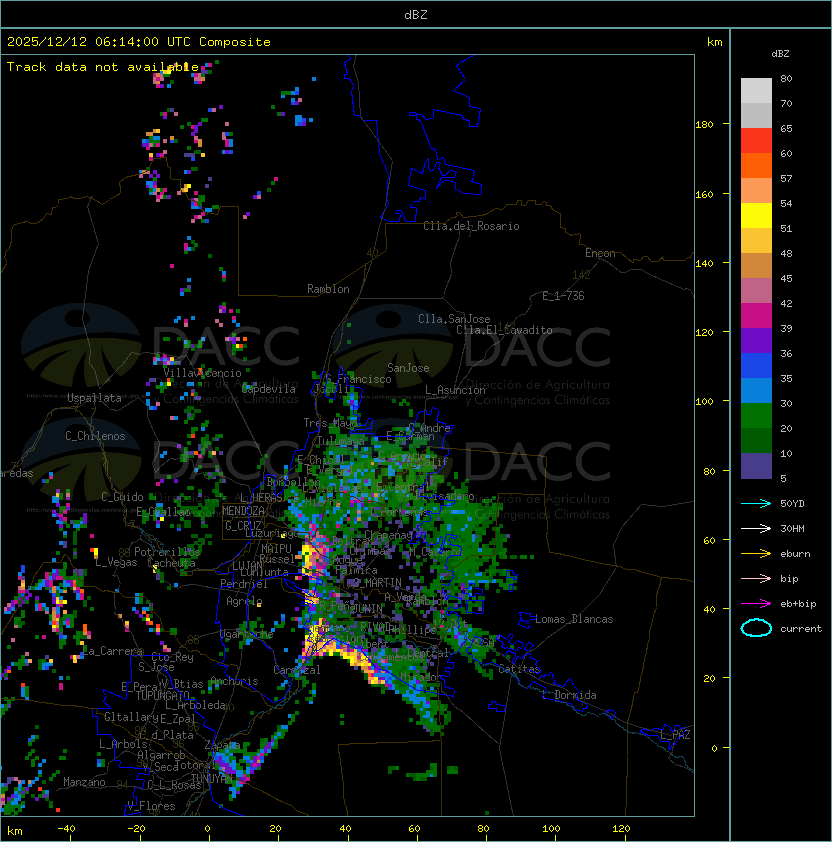Click the 'Carrizal' map label
This screenshot has height=842, width=832.
click(x=297, y=670)
